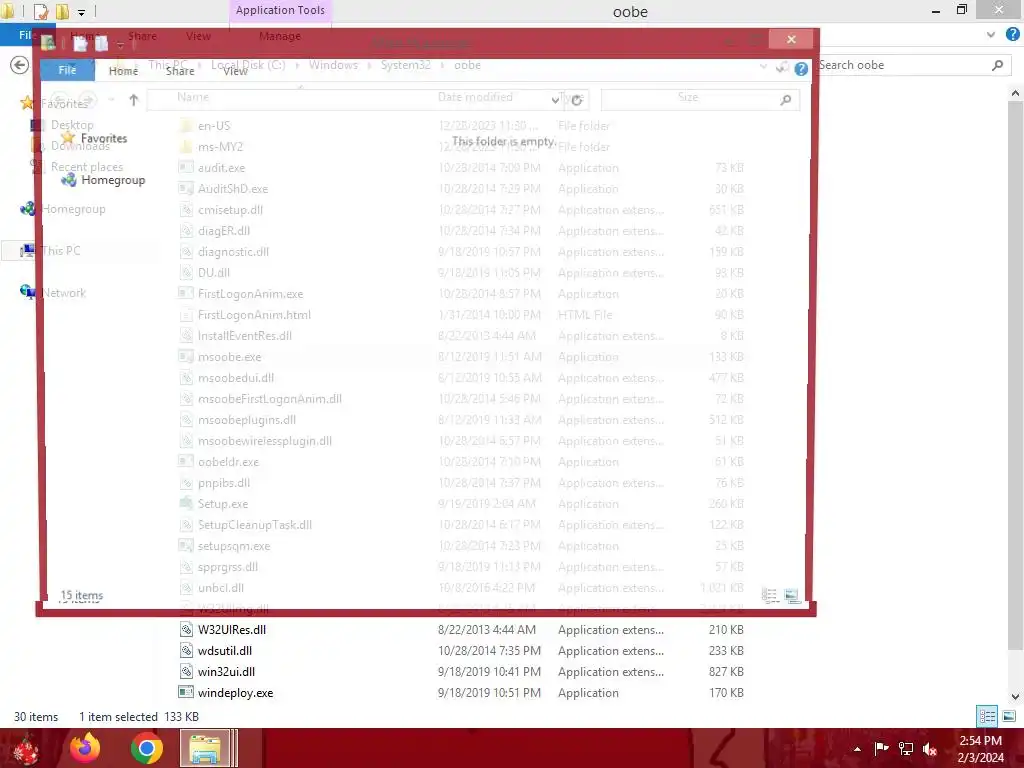1024x768 pixels.
Task: Refresh the front window address bar
Action: pos(577,100)
